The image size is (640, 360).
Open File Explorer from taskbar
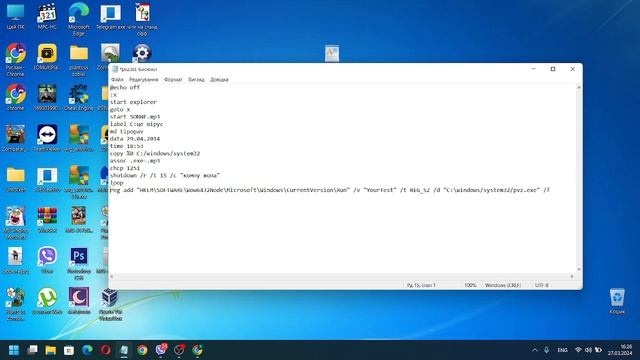(x=51, y=350)
